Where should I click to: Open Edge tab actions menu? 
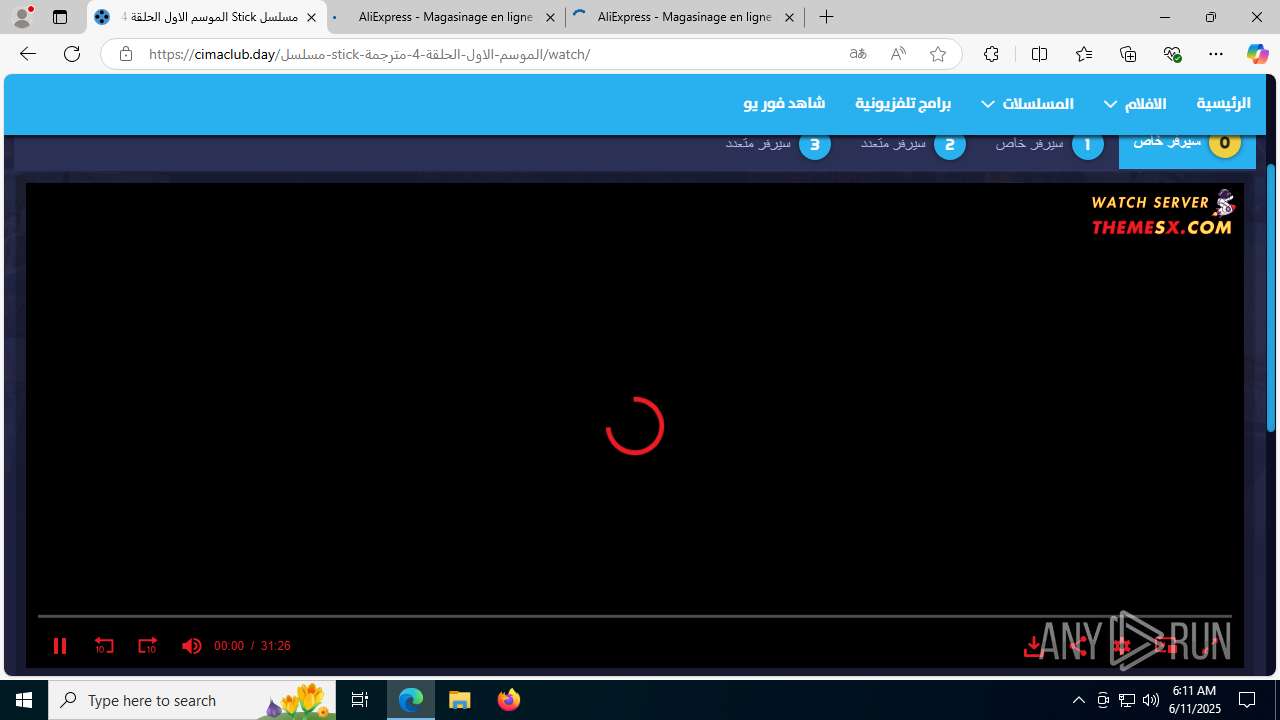pyautogui.click(x=60, y=17)
